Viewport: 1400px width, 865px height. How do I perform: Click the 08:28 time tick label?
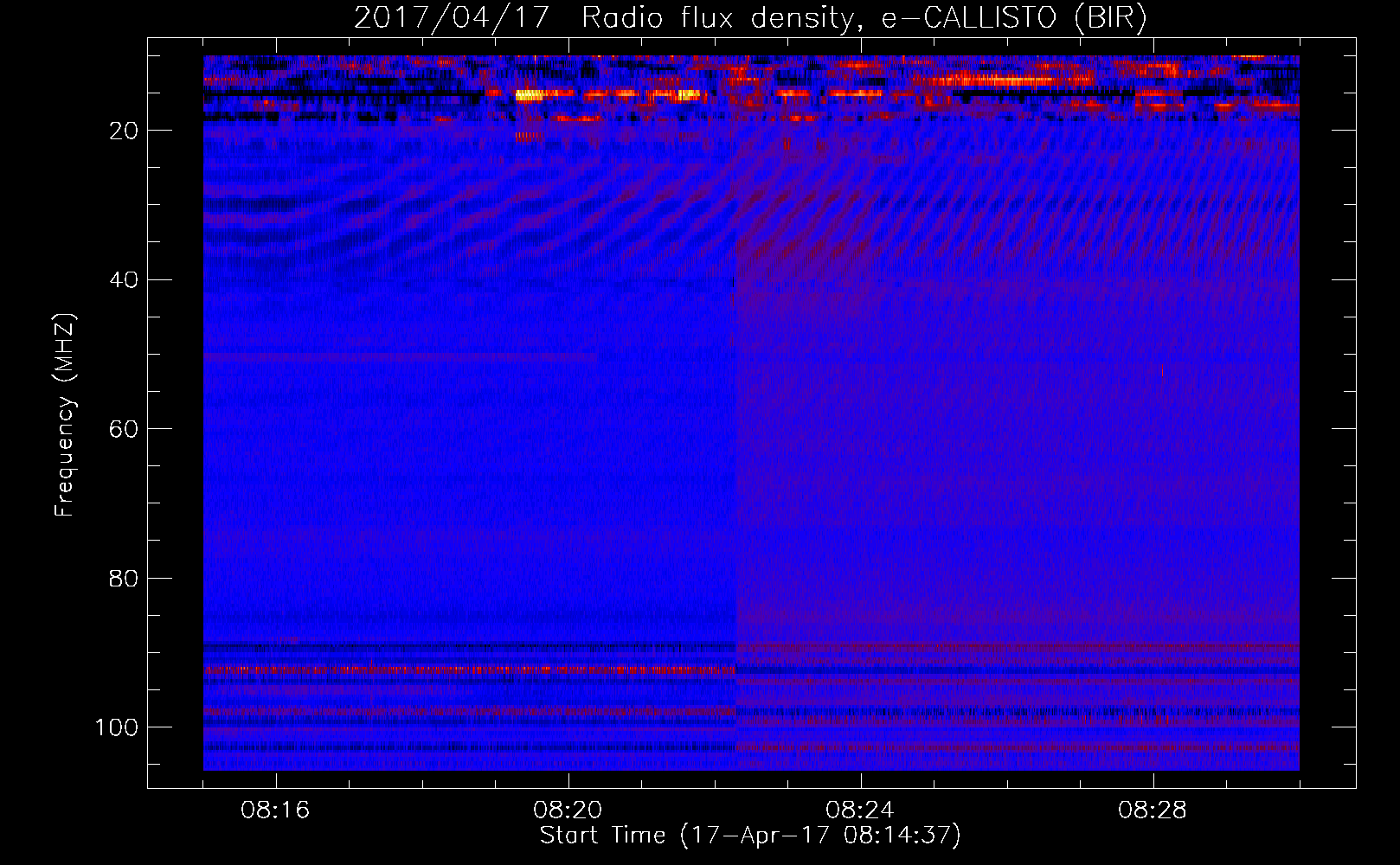1153,811
